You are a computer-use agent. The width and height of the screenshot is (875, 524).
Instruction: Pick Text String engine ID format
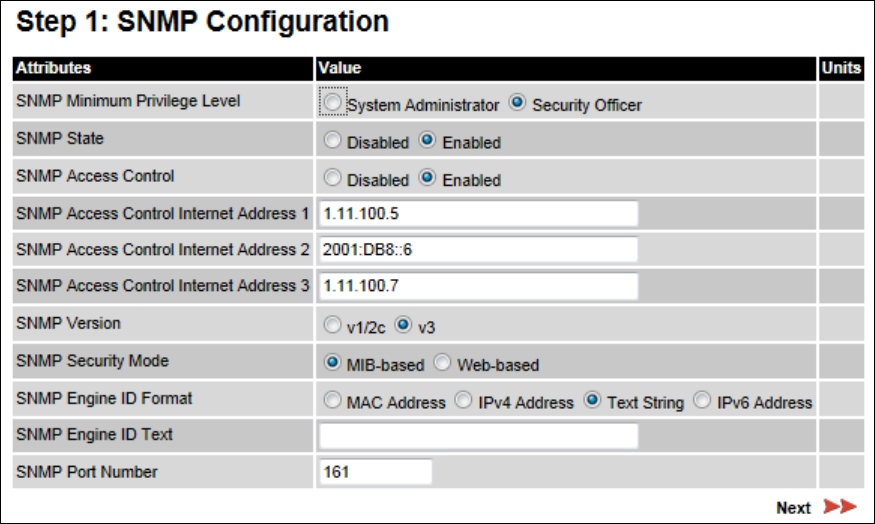tap(592, 400)
